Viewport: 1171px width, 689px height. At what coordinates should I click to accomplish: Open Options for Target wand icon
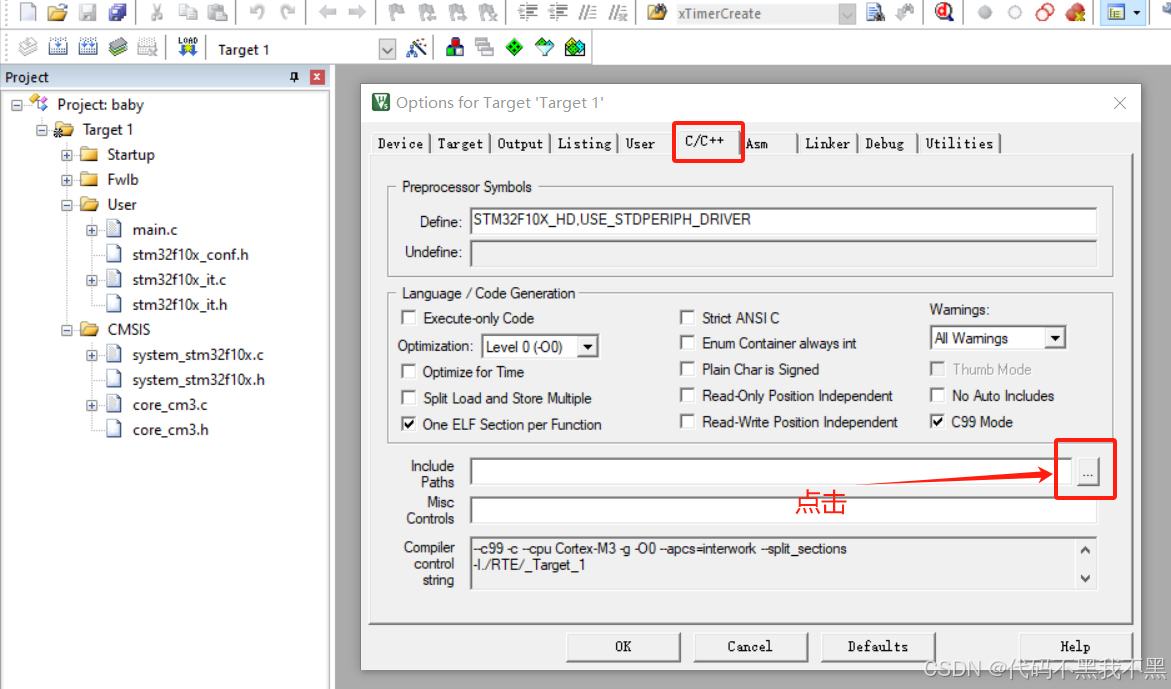point(416,49)
